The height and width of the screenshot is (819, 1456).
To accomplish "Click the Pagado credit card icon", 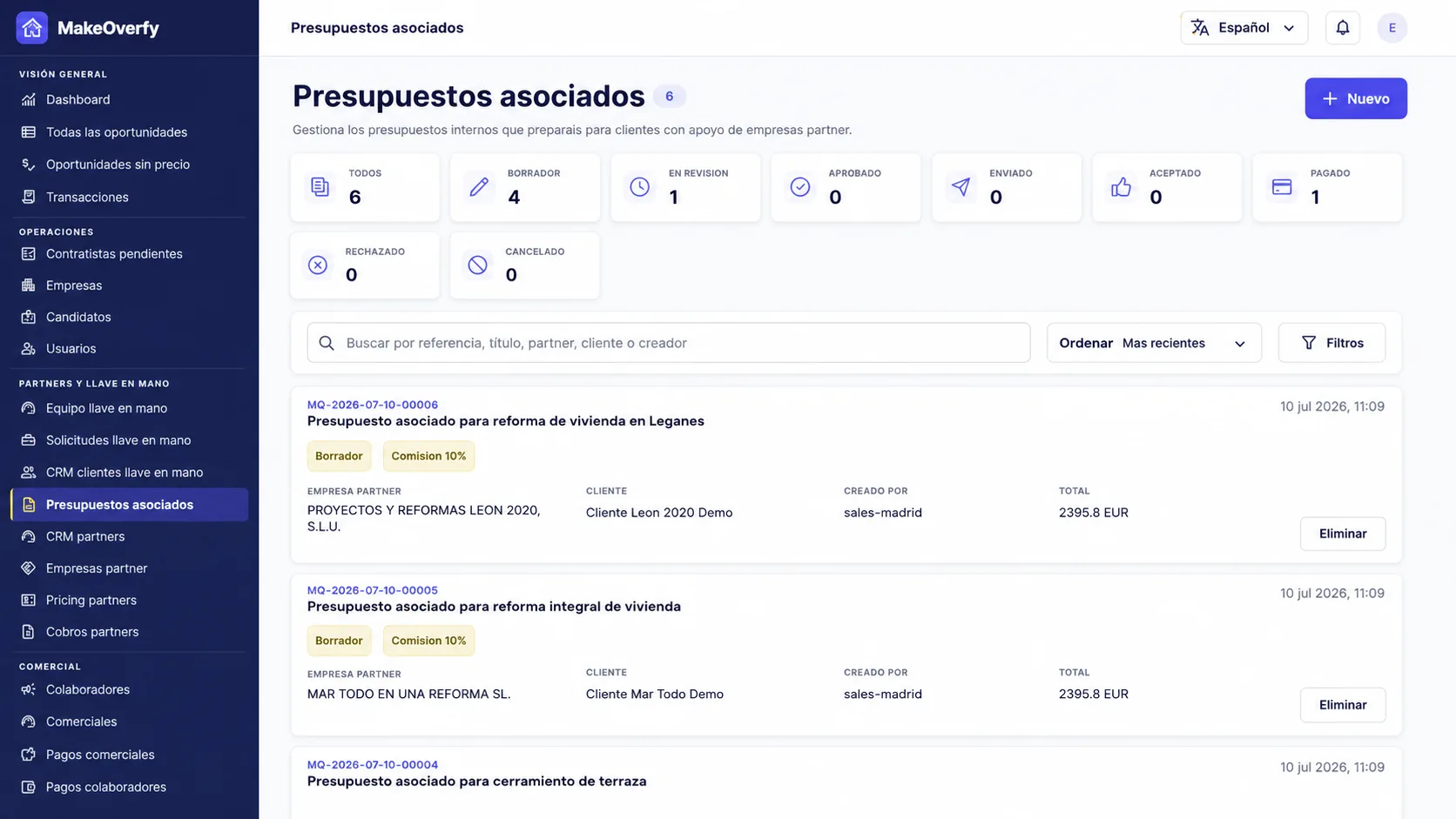I will click(1282, 187).
